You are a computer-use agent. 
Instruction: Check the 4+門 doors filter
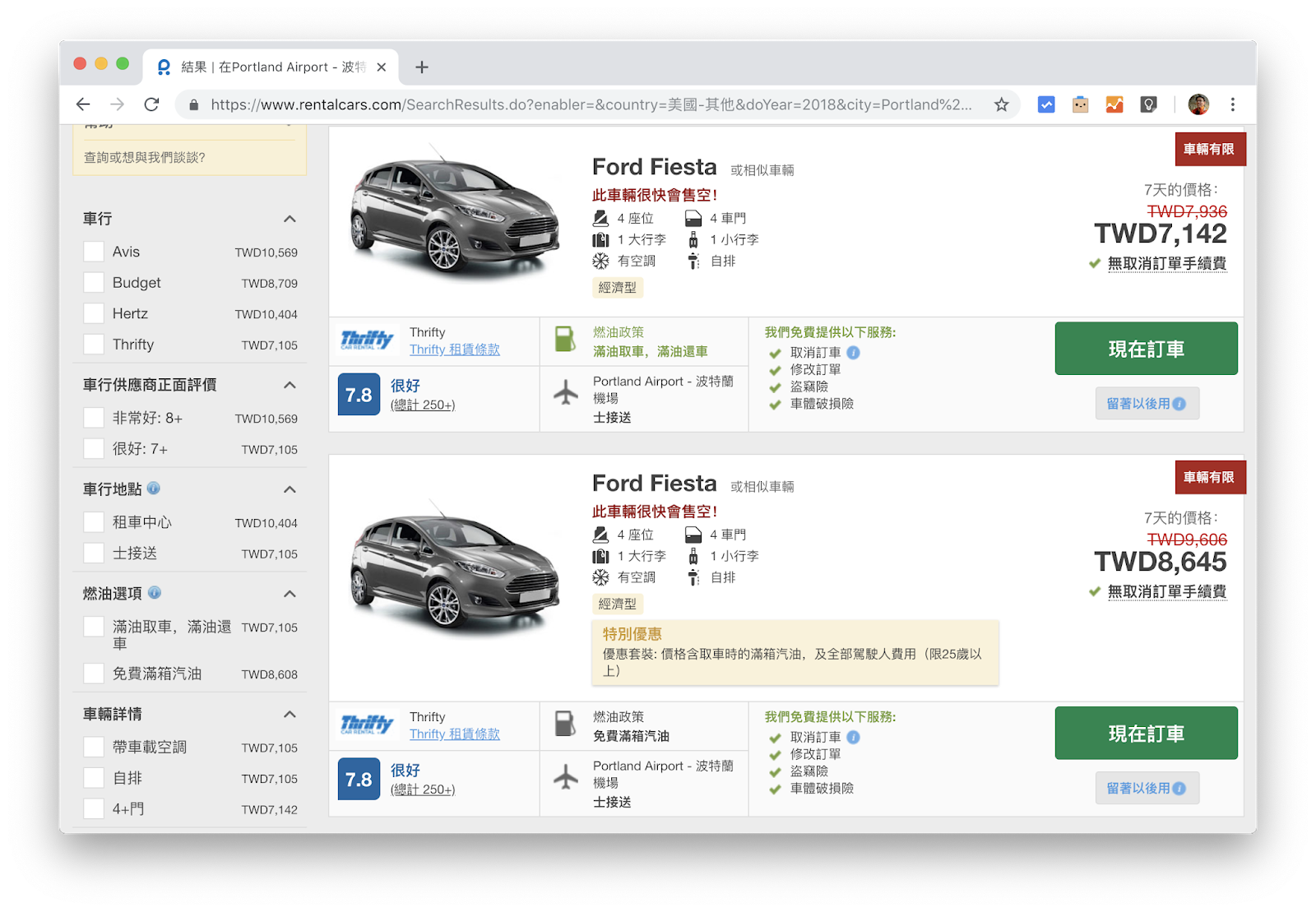[x=94, y=809]
